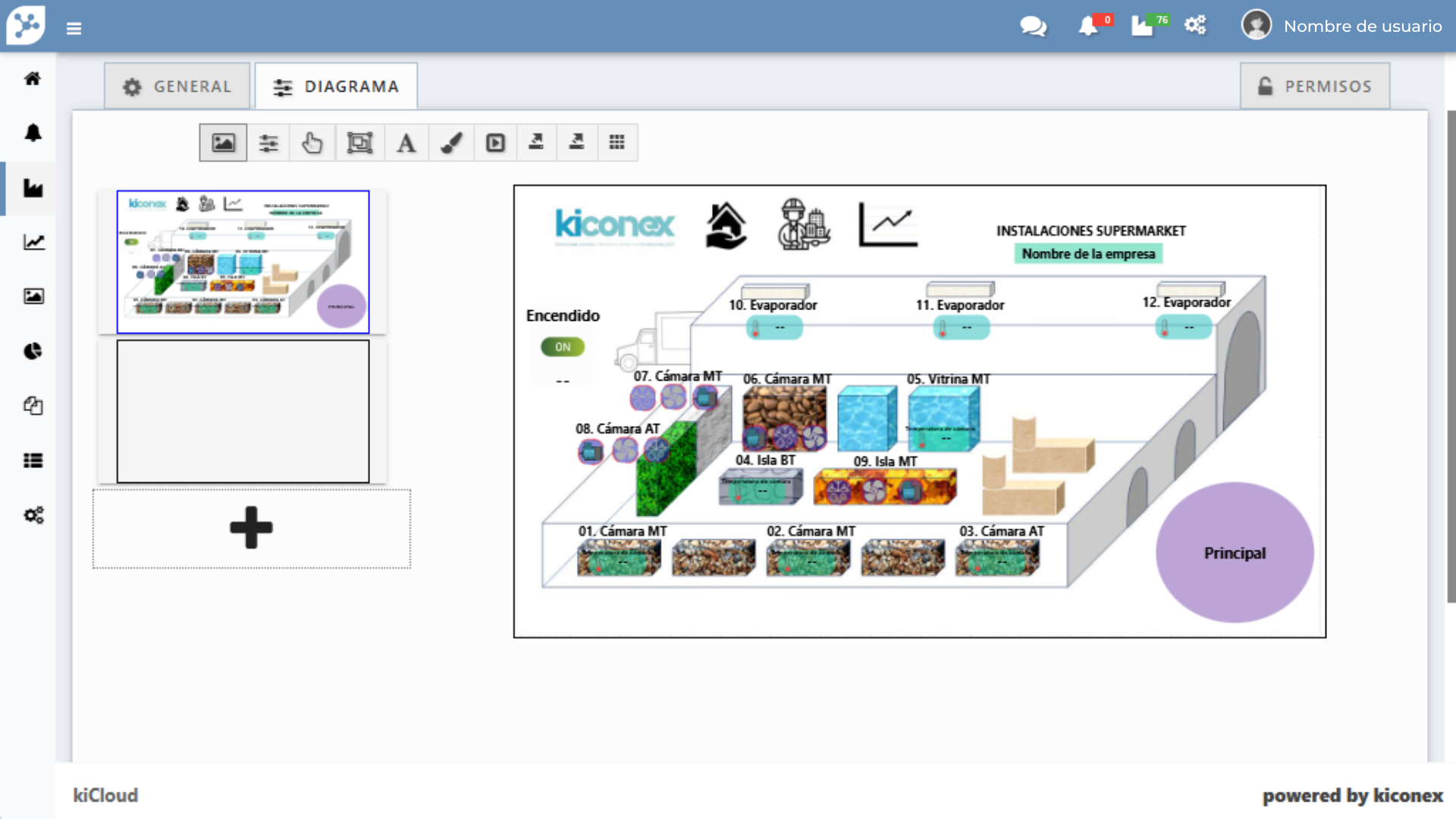Add a new diagram page
The width and height of the screenshot is (1456, 819).
pyautogui.click(x=252, y=529)
